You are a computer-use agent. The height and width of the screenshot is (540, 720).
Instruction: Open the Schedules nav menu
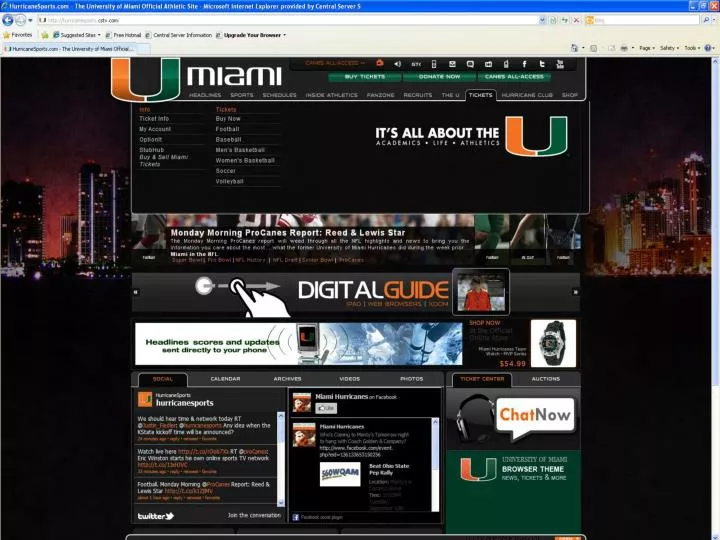point(280,95)
